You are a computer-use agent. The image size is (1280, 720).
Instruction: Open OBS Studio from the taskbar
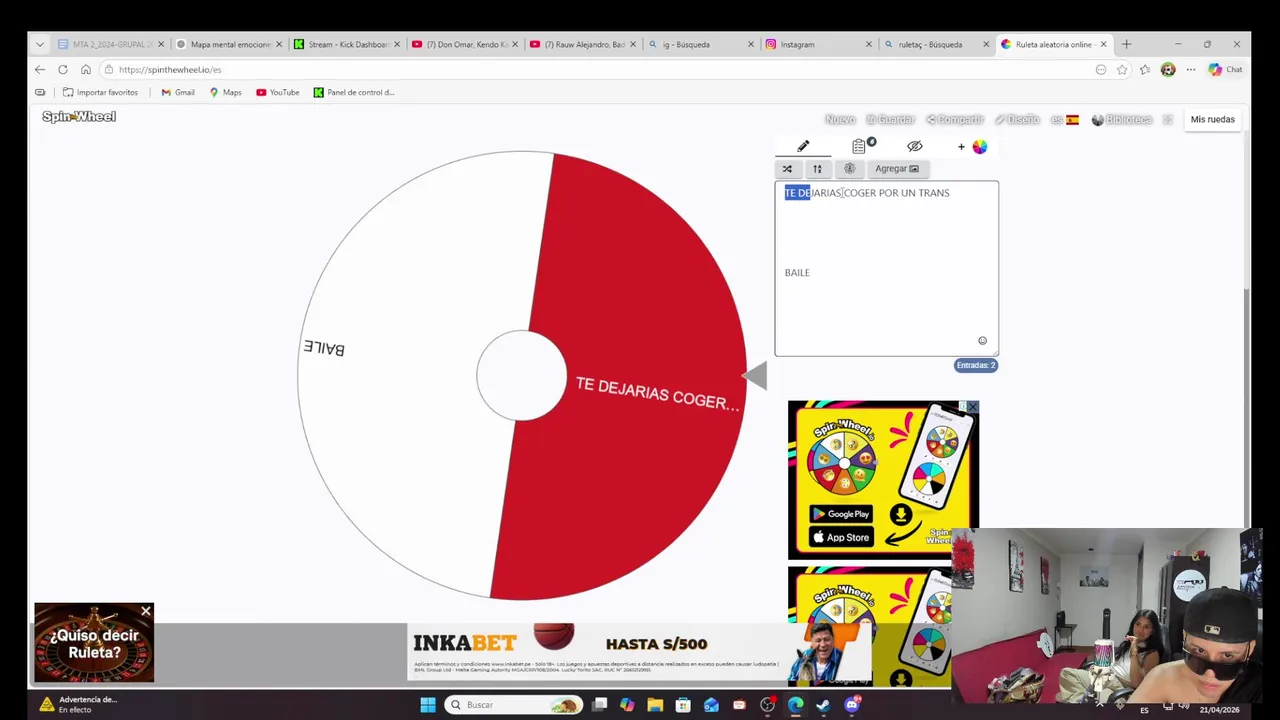point(767,705)
